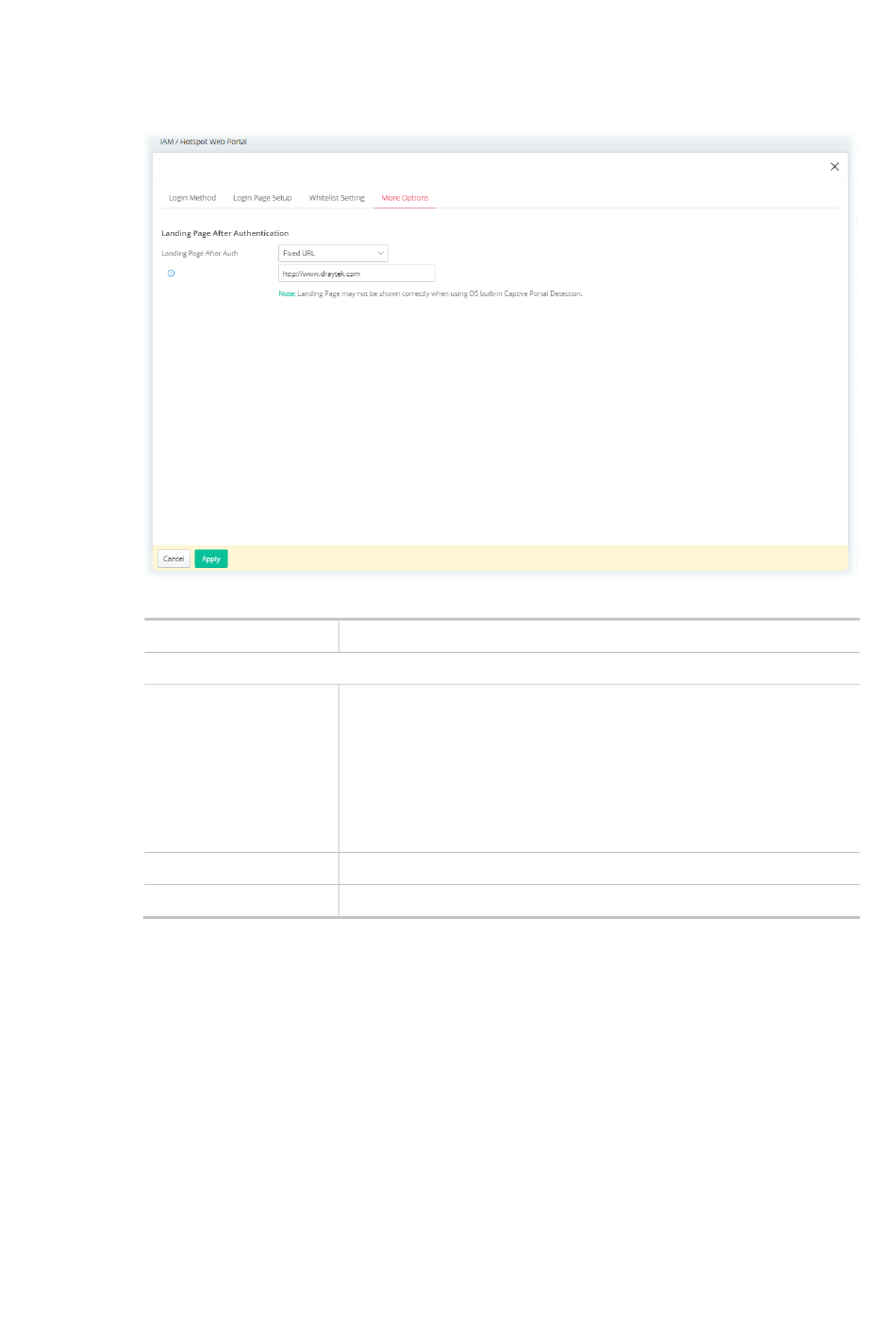Close the Hotspot Web Portal dialog
The height and width of the screenshot is (1318, 896).
pos(834,167)
